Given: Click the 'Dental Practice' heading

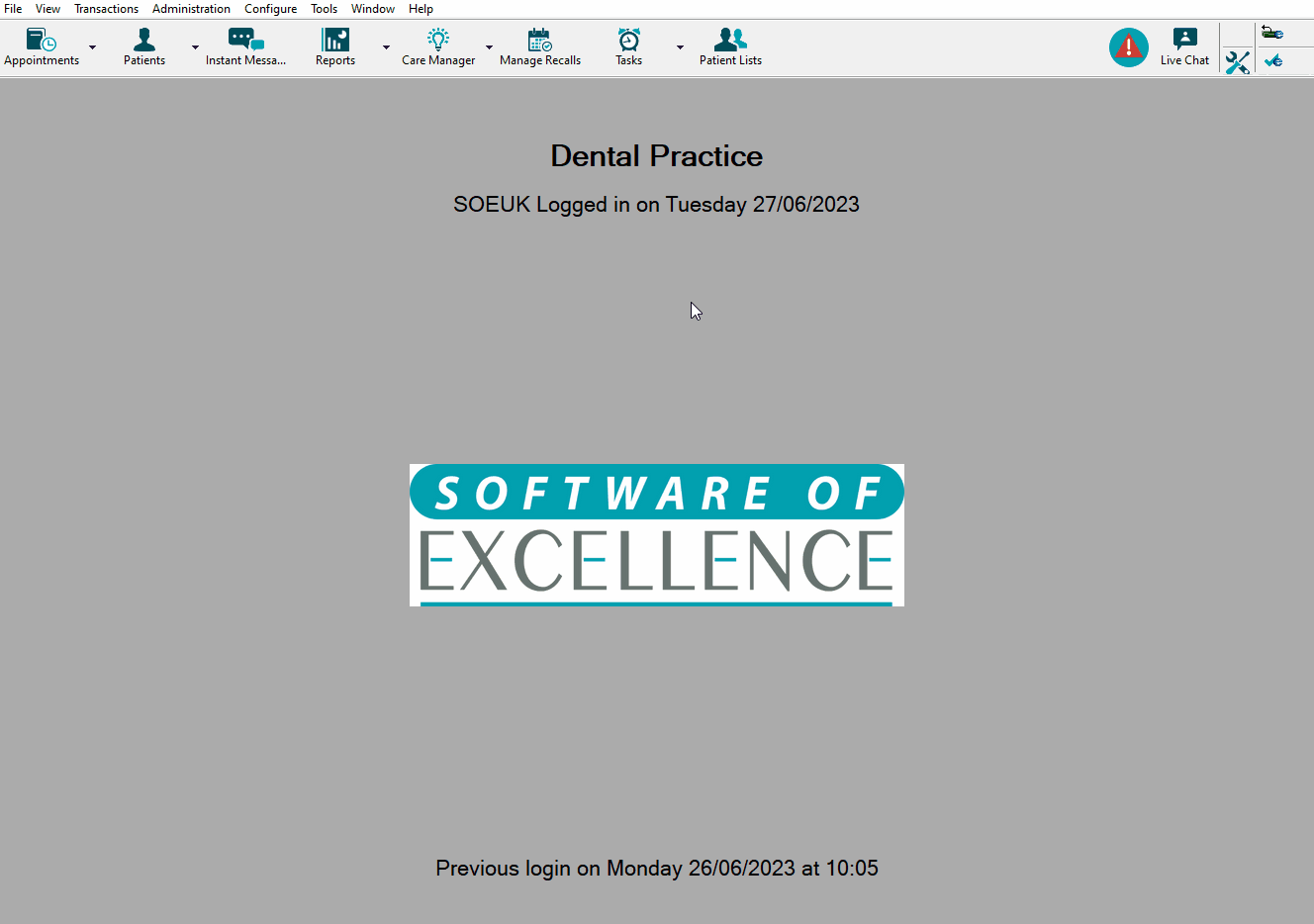Looking at the screenshot, I should click(657, 156).
